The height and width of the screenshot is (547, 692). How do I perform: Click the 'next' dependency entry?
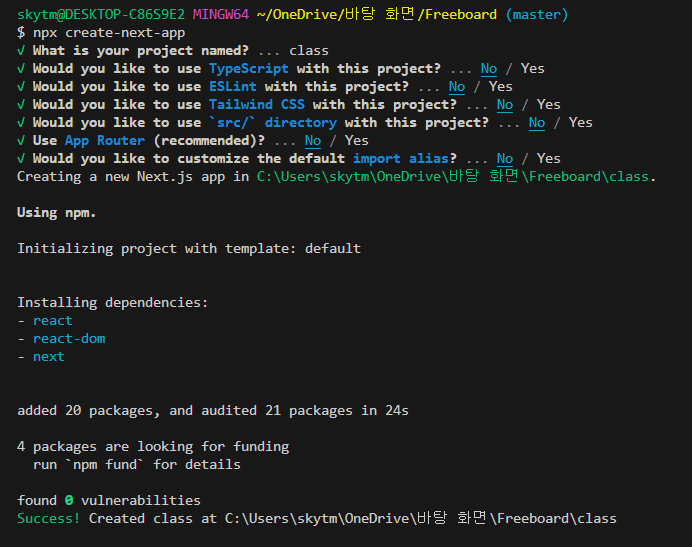(x=49, y=357)
